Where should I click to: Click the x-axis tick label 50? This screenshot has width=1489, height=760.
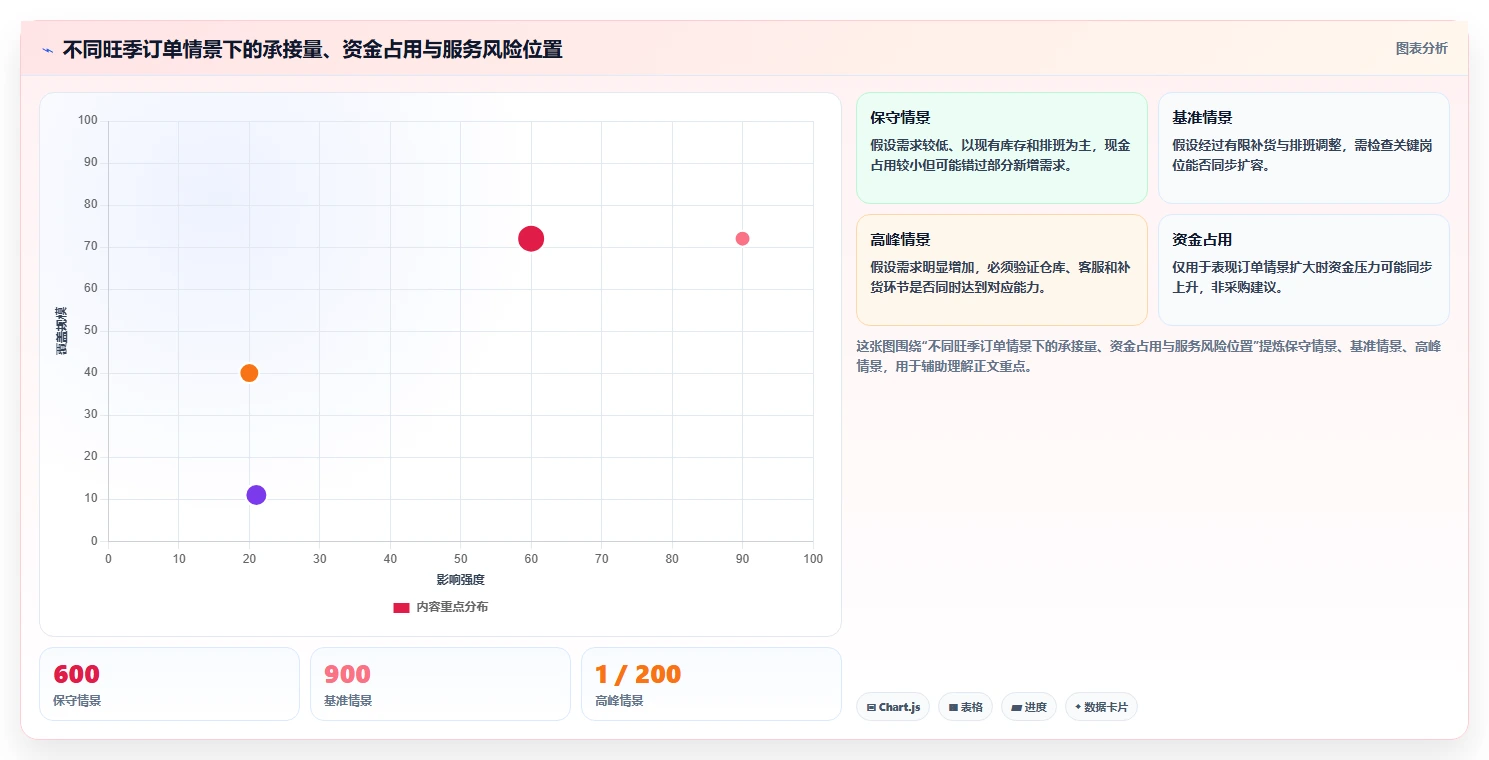[x=460, y=559]
